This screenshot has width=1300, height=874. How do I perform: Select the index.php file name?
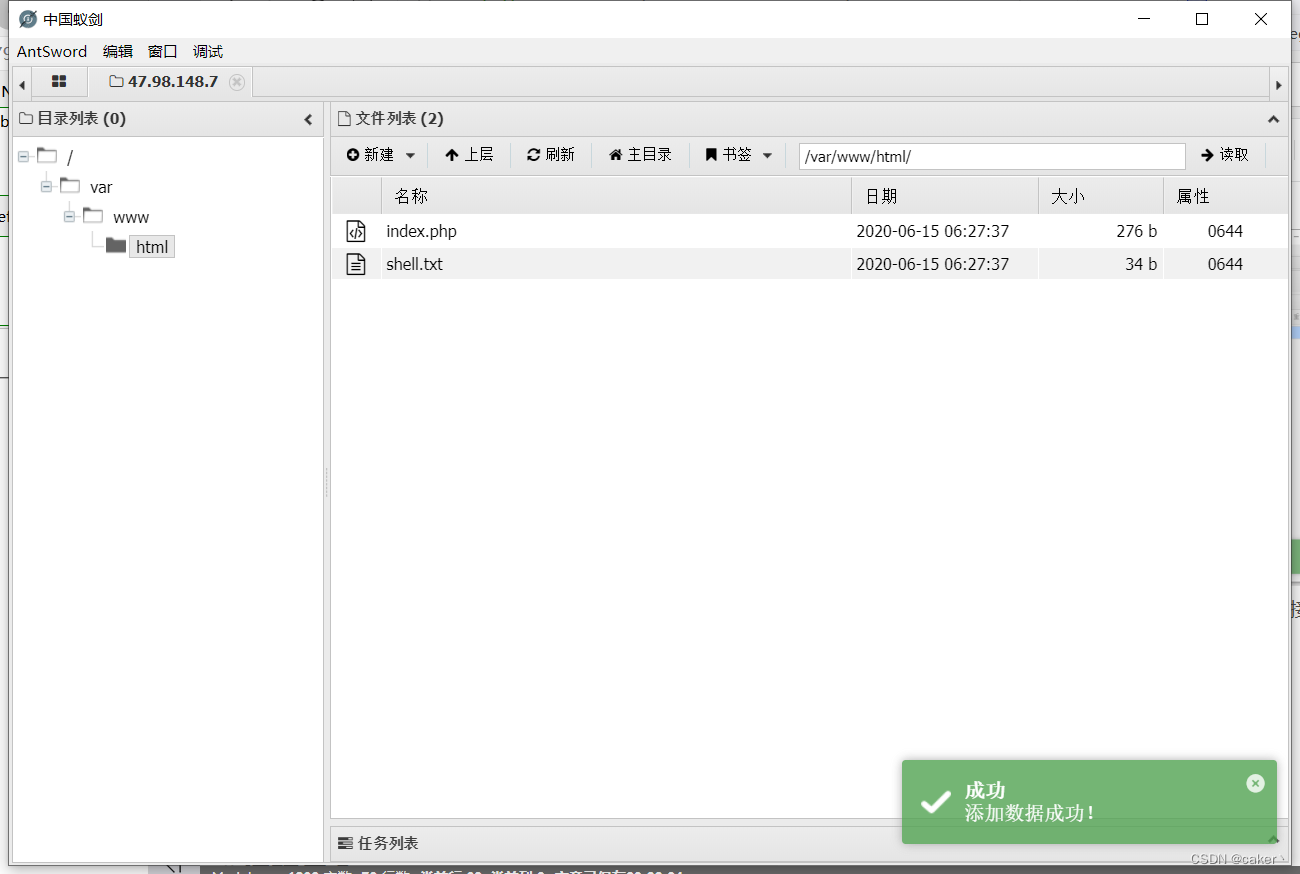pyautogui.click(x=421, y=231)
